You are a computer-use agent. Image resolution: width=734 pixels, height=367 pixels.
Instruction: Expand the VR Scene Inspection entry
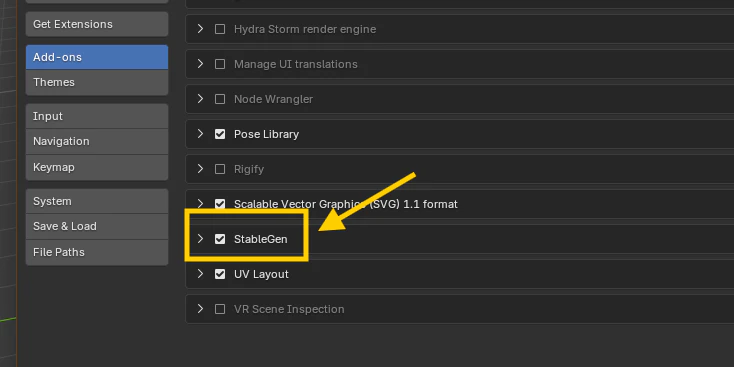[x=200, y=309]
